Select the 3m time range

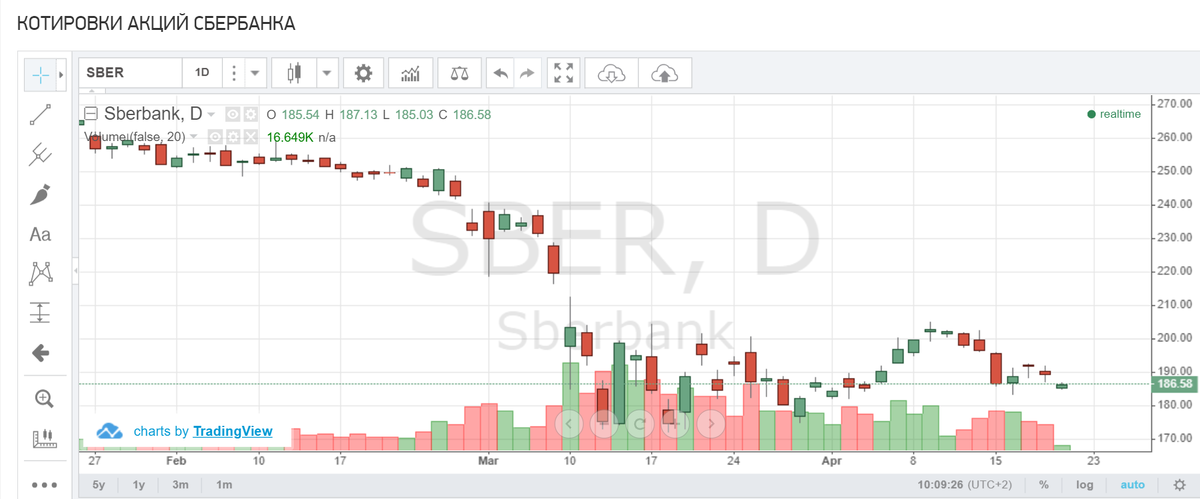[180, 484]
